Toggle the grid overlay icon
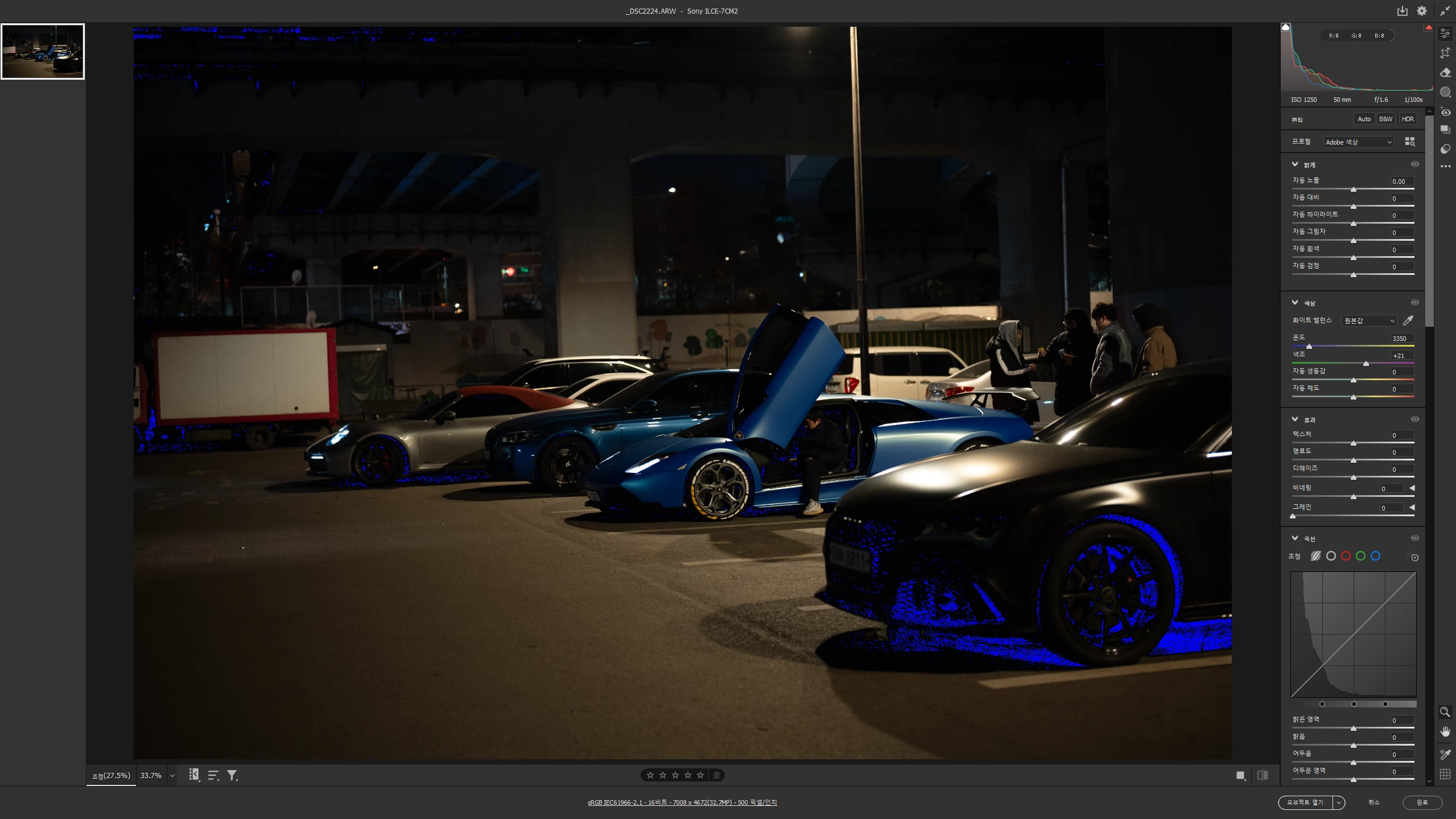The image size is (1456, 819). pos(1445,774)
